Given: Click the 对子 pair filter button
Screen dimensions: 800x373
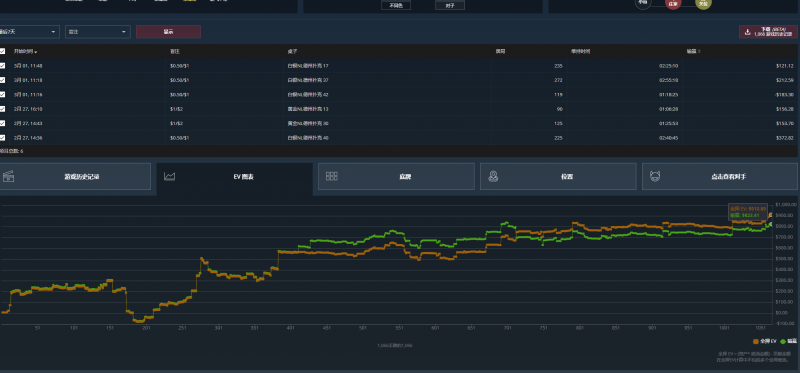Looking at the screenshot, I should pos(450,6).
